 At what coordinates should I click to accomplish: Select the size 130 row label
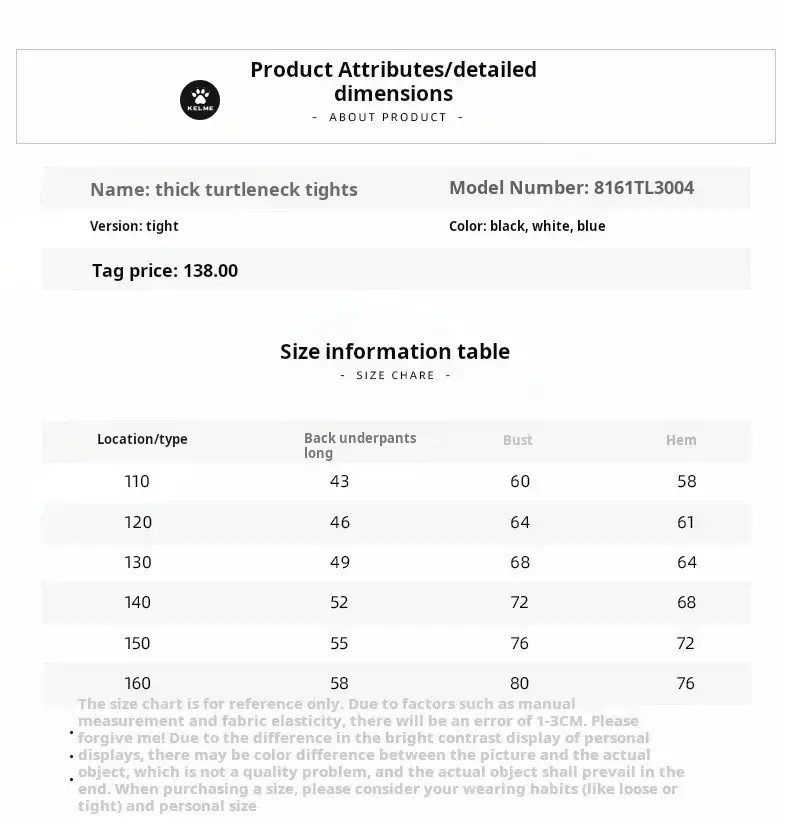pyautogui.click(x=138, y=562)
